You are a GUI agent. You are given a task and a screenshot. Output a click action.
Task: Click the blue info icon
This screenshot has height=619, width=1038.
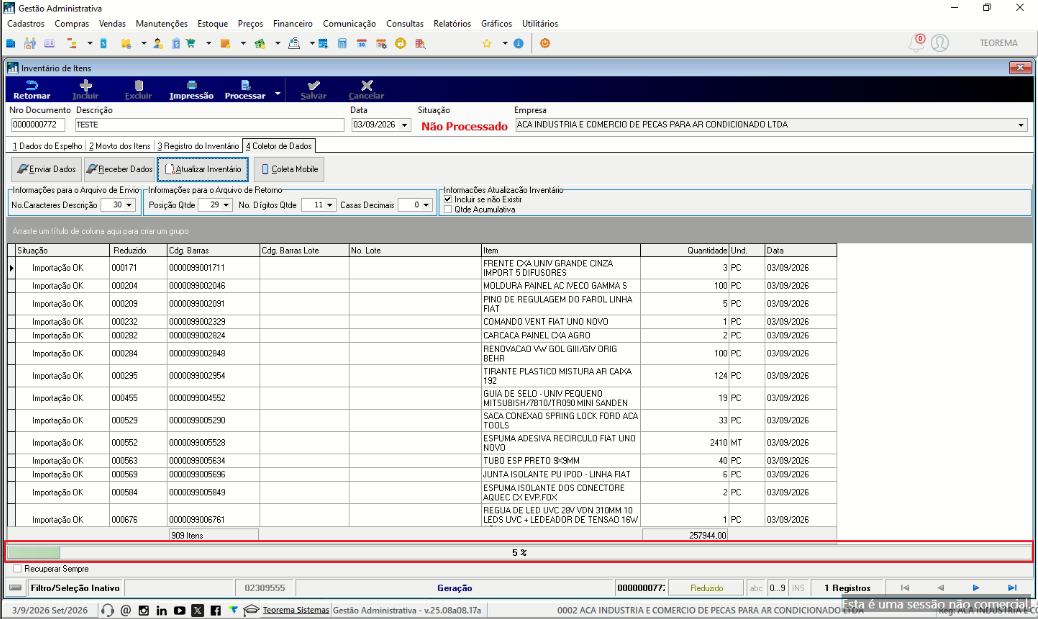518,44
